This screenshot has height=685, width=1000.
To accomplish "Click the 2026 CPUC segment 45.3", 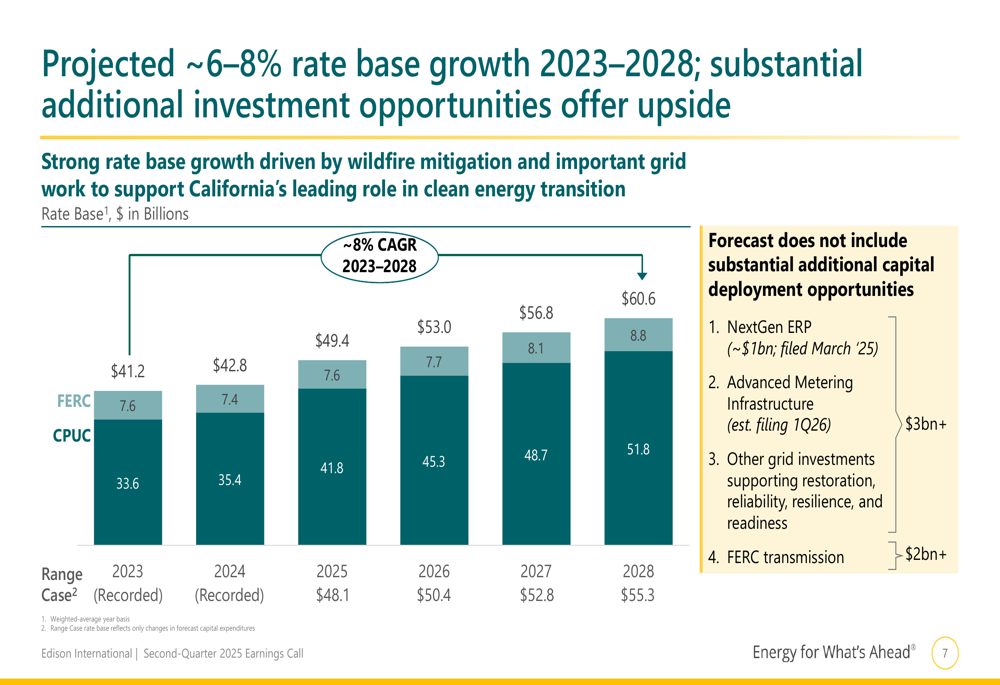I will [x=434, y=460].
